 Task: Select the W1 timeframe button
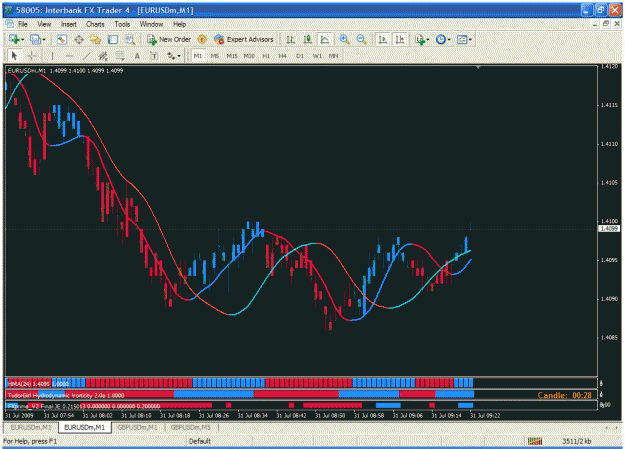pyautogui.click(x=317, y=56)
